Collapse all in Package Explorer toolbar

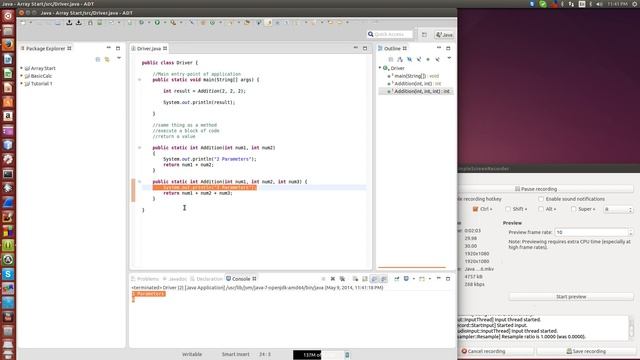point(98,60)
